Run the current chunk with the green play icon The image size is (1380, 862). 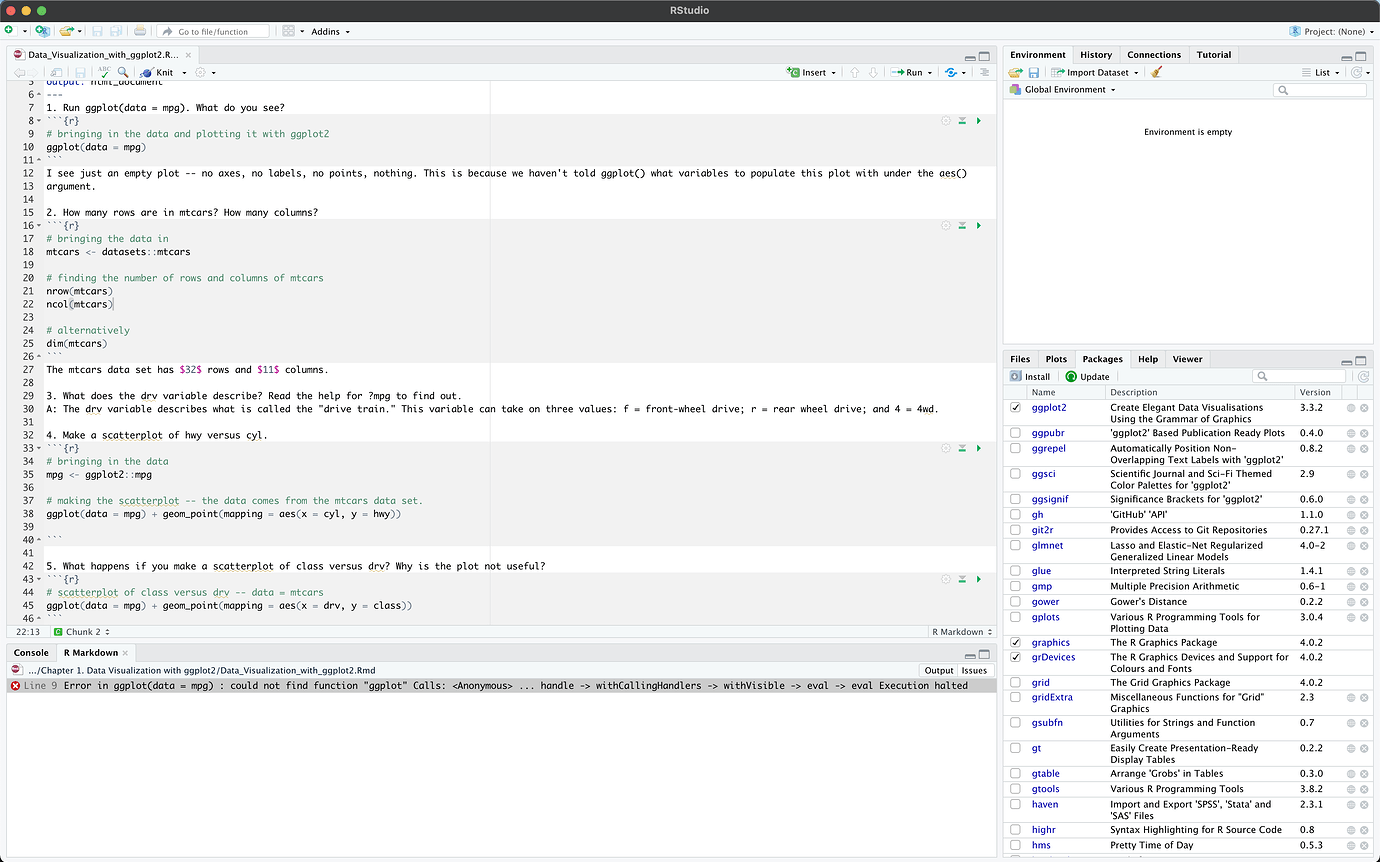point(979,120)
